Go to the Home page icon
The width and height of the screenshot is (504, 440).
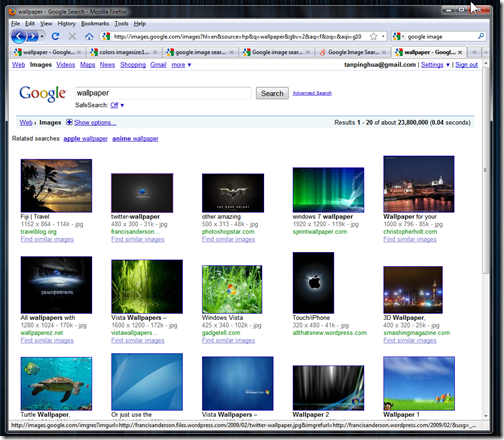89,36
